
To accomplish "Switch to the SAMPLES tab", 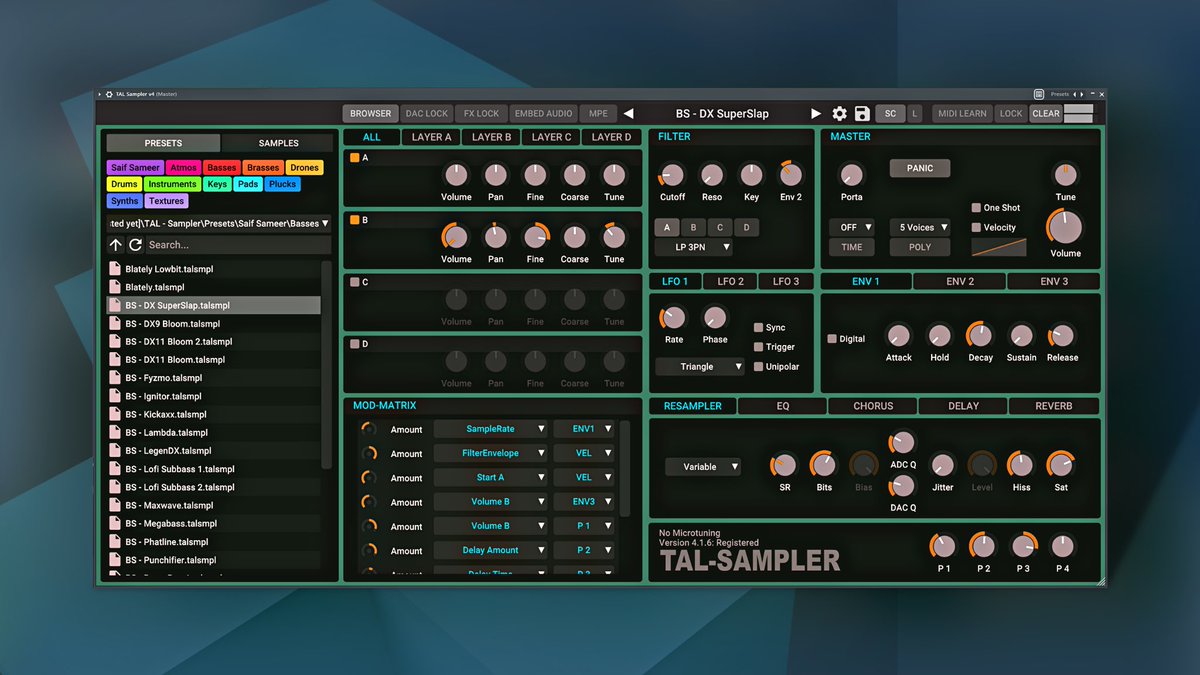I will point(278,143).
